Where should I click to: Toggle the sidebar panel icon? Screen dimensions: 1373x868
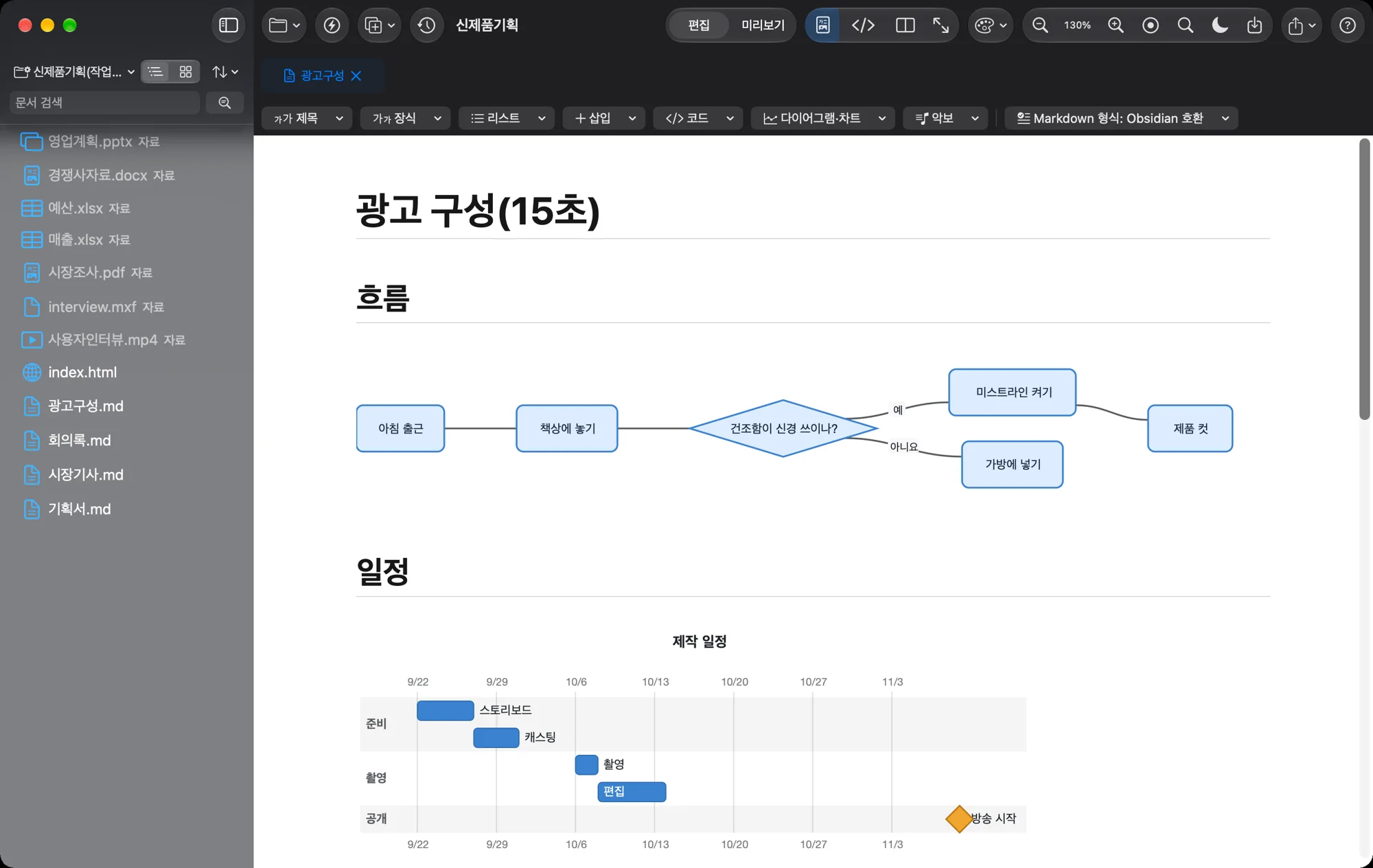[x=228, y=25]
